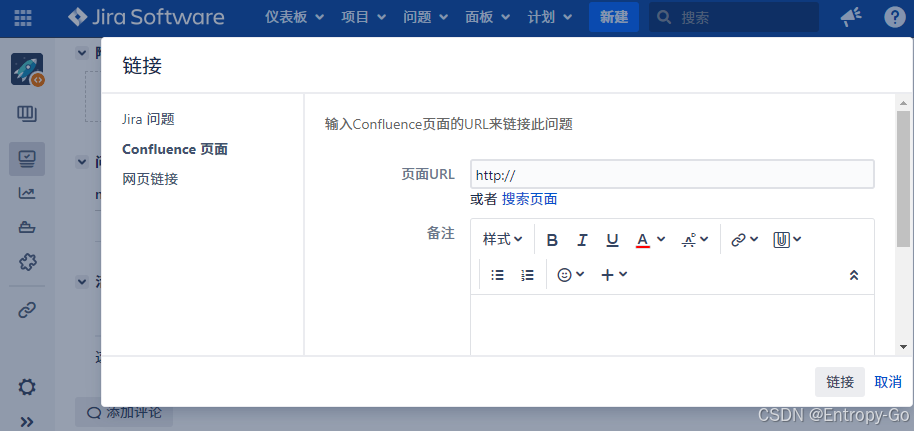Open the board icon in sidebar
Image resolution: width=914 pixels, height=431 pixels.
(x=27, y=114)
